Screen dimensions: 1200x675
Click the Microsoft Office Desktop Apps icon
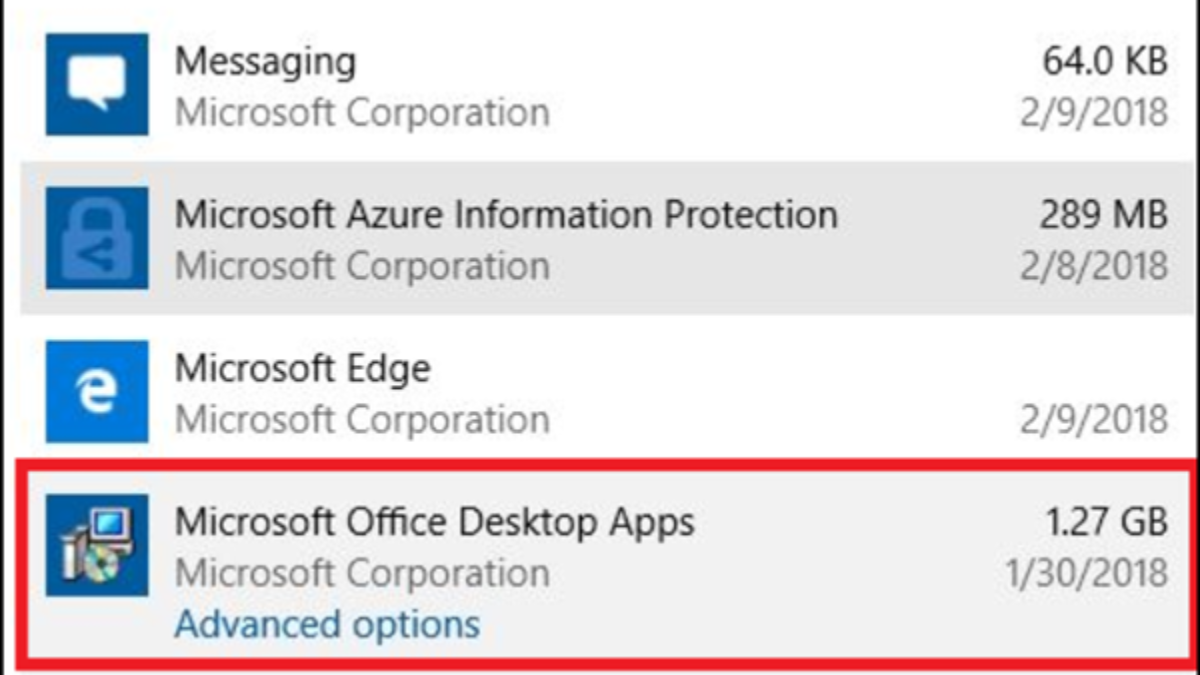tap(97, 546)
